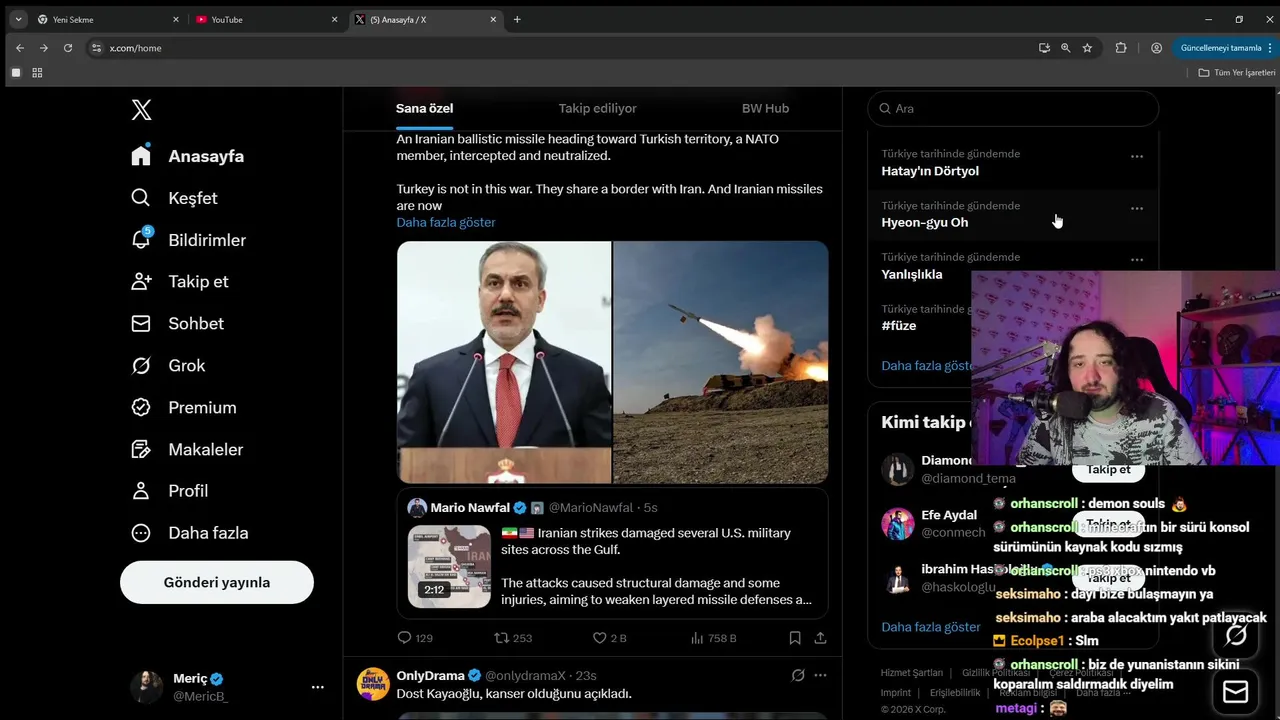This screenshot has width=1280, height=720.
Task: Repost the Iranian missile post
Action: (x=502, y=638)
